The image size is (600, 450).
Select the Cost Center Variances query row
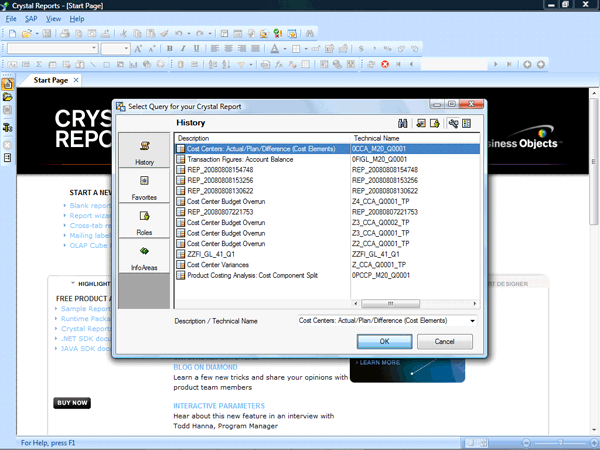pyautogui.click(x=215, y=265)
